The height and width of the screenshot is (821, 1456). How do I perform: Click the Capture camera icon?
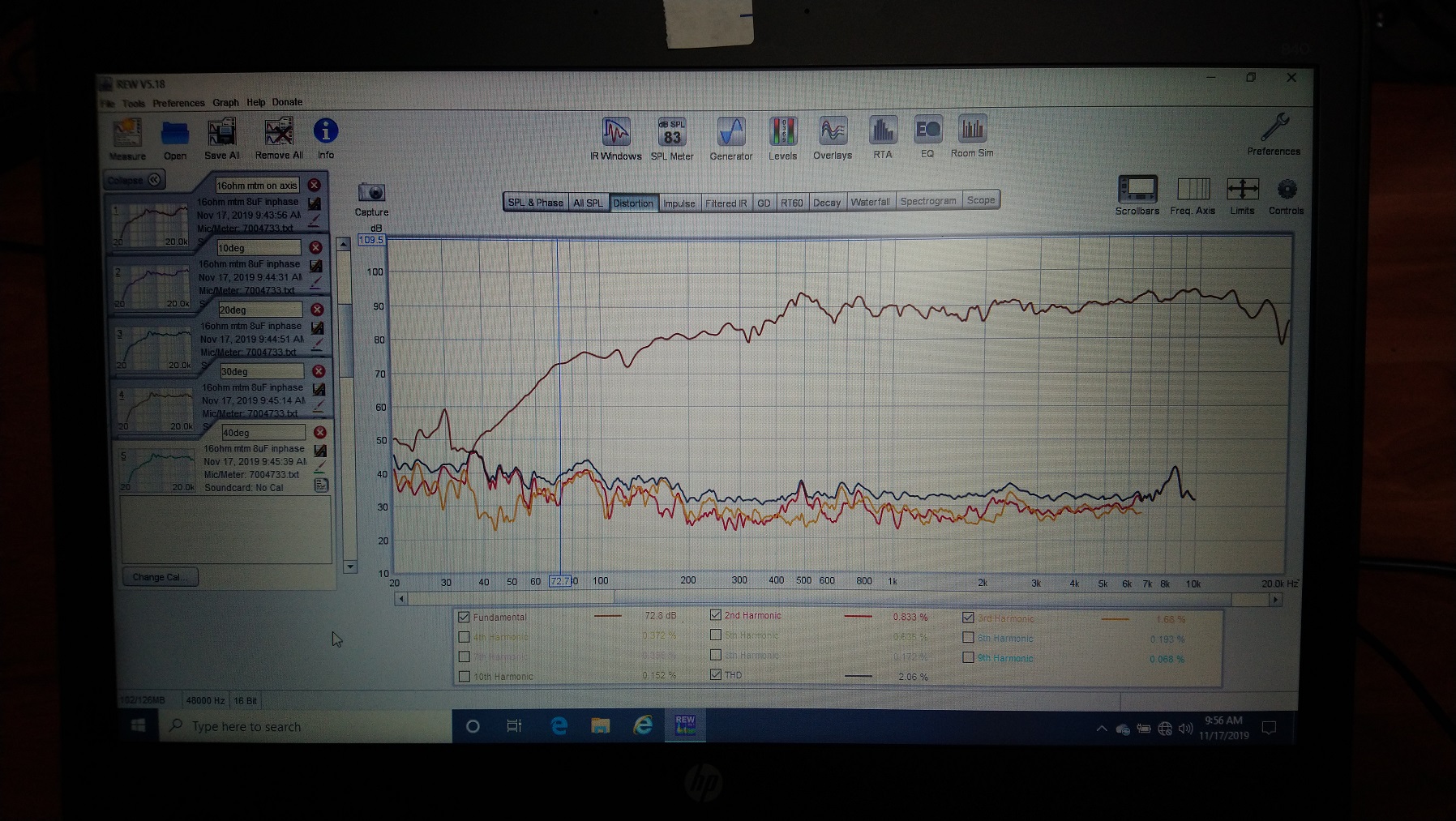click(x=371, y=192)
